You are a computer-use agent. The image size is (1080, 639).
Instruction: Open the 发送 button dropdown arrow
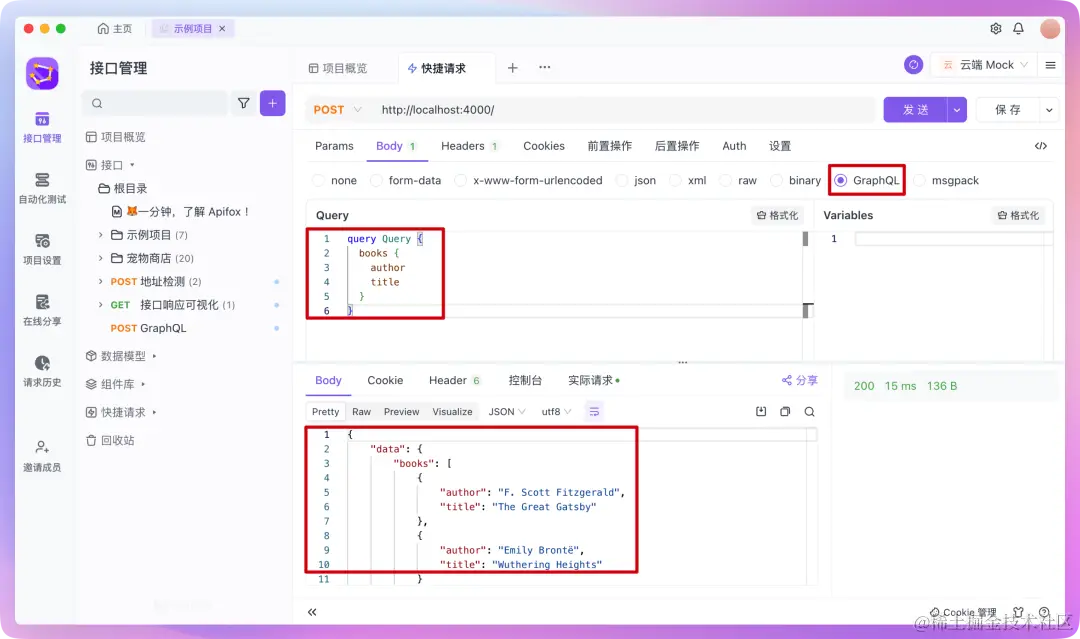pyautogui.click(x=957, y=109)
